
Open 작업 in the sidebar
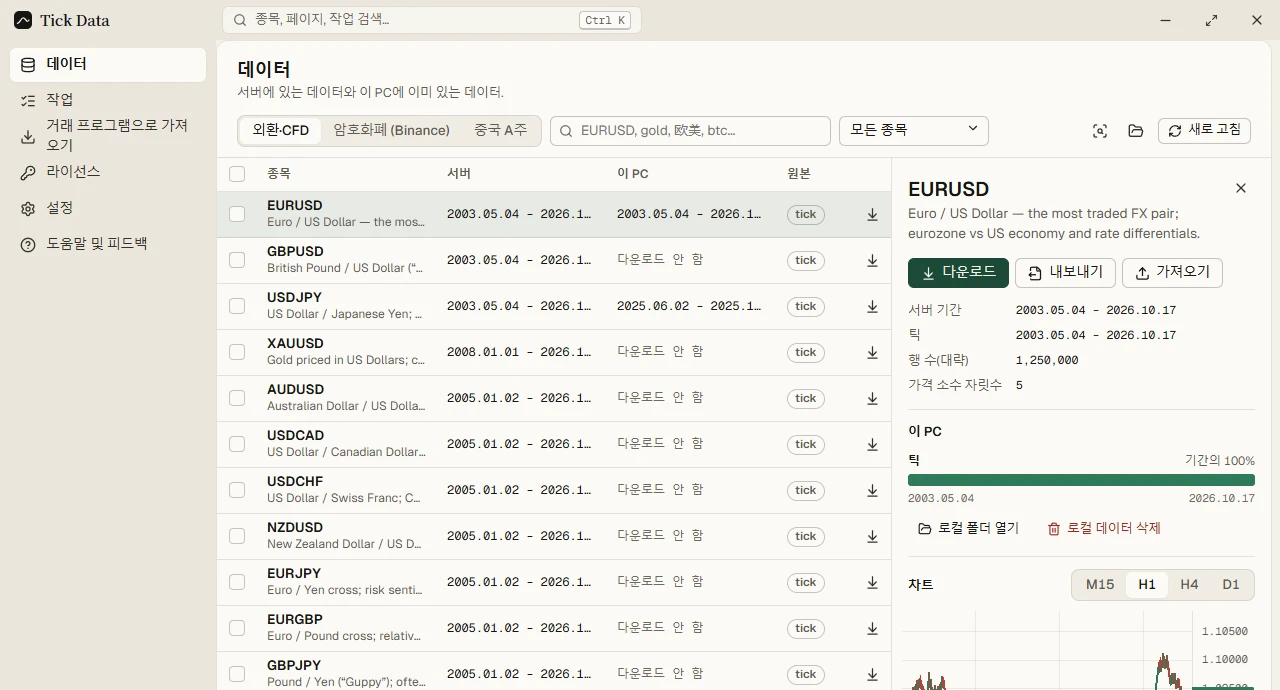point(108,101)
